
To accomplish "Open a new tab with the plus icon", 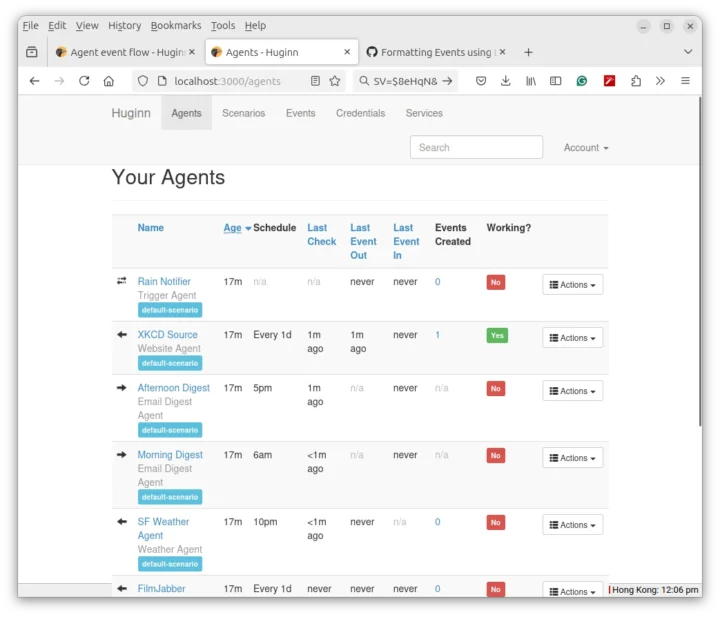I will [x=528, y=52].
